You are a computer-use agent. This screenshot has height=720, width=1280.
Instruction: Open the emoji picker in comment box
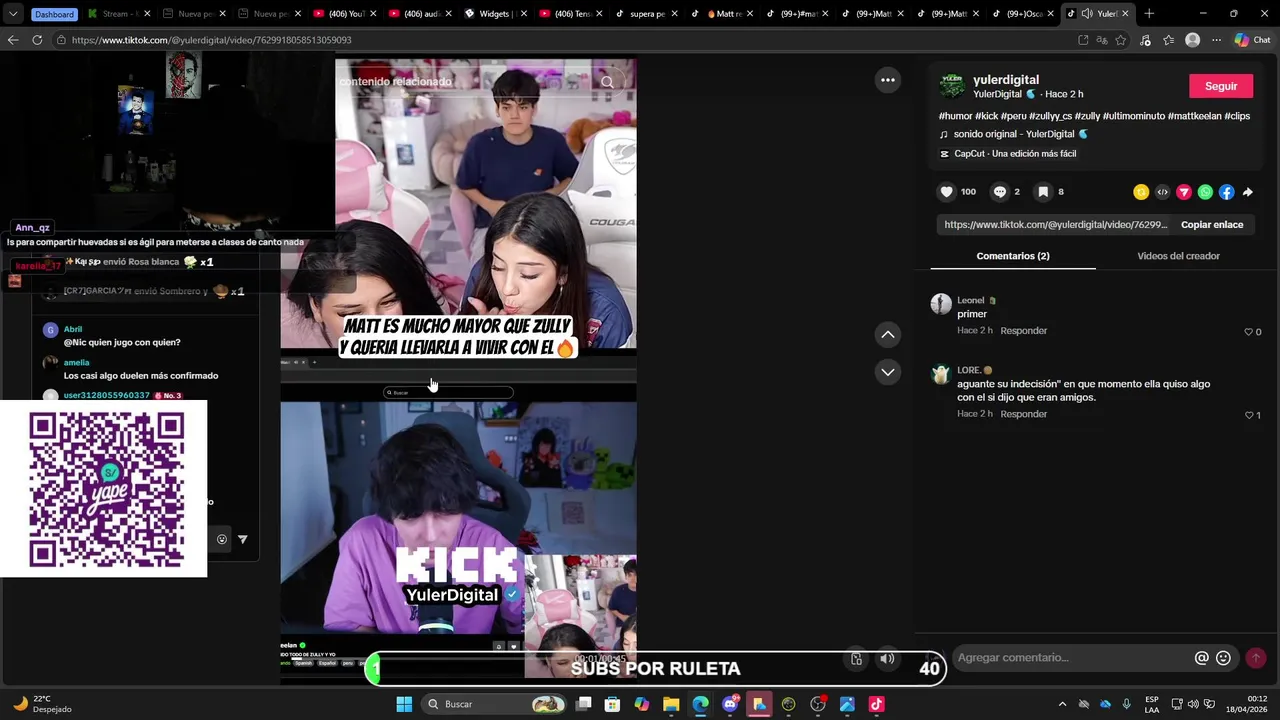tap(1223, 658)
